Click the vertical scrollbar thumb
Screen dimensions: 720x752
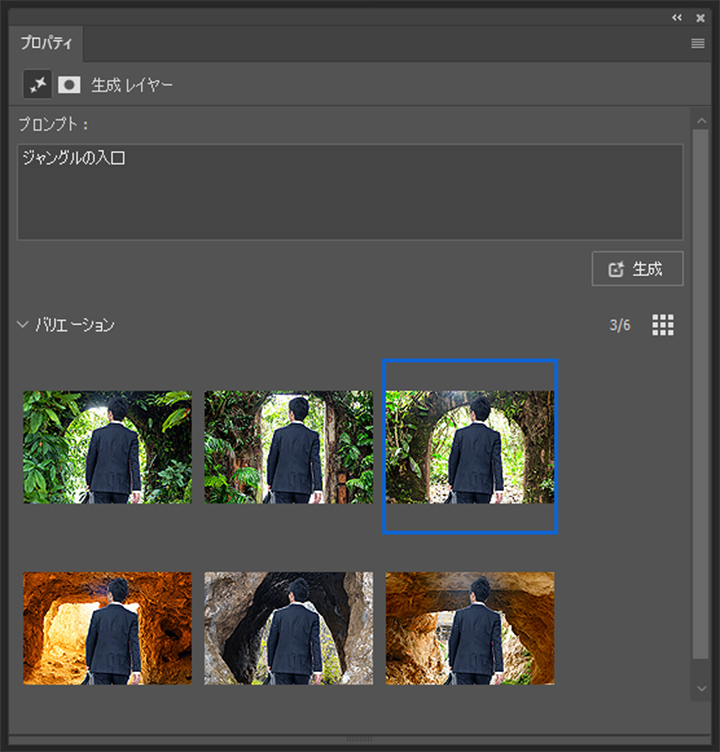click(x=701, y=394)
